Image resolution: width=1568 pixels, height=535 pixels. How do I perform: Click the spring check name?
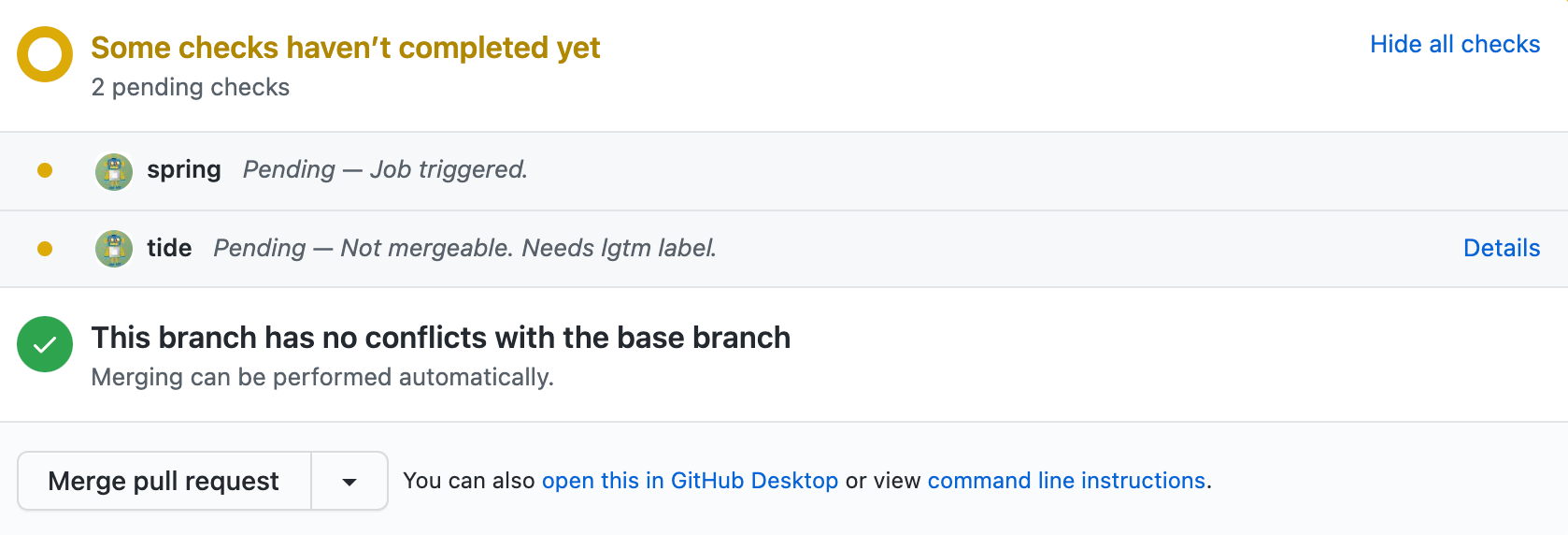(x=184, y=170)
